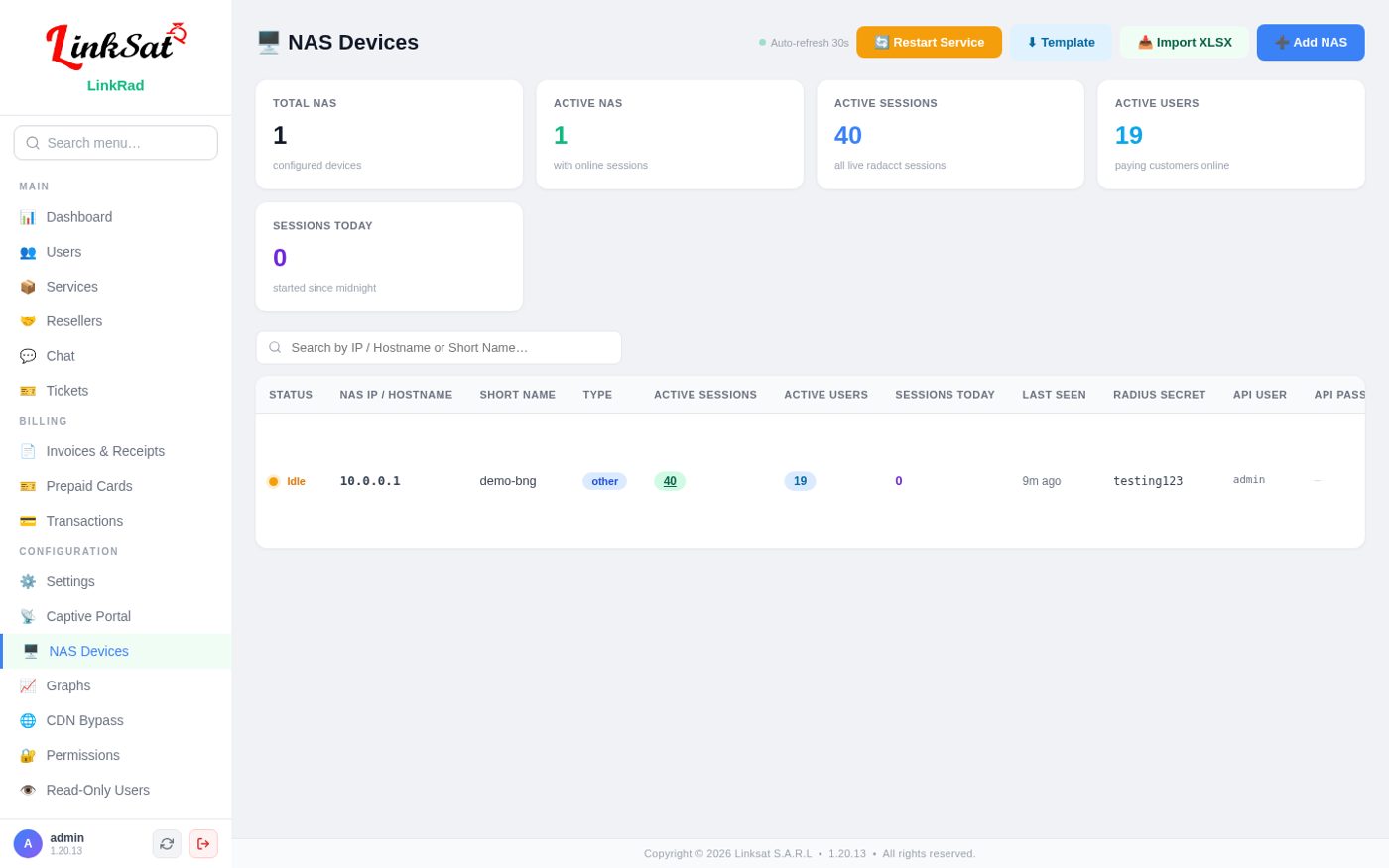Image resolution: width=1389 pixels, height=868 pixels.
Task: Click the radius secret testing123
Action: pos(1148,481)
